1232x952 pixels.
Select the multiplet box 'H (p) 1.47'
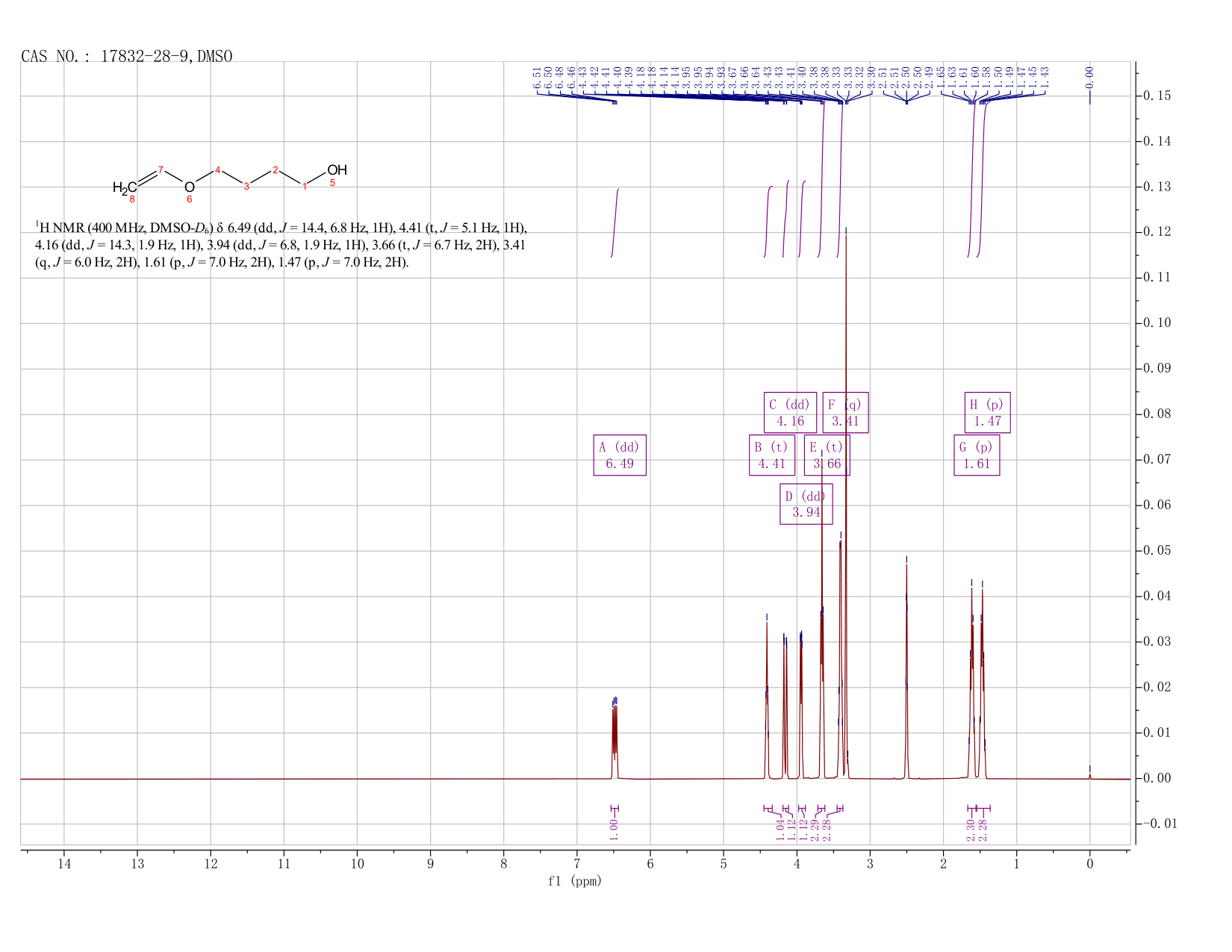[987, 413]
